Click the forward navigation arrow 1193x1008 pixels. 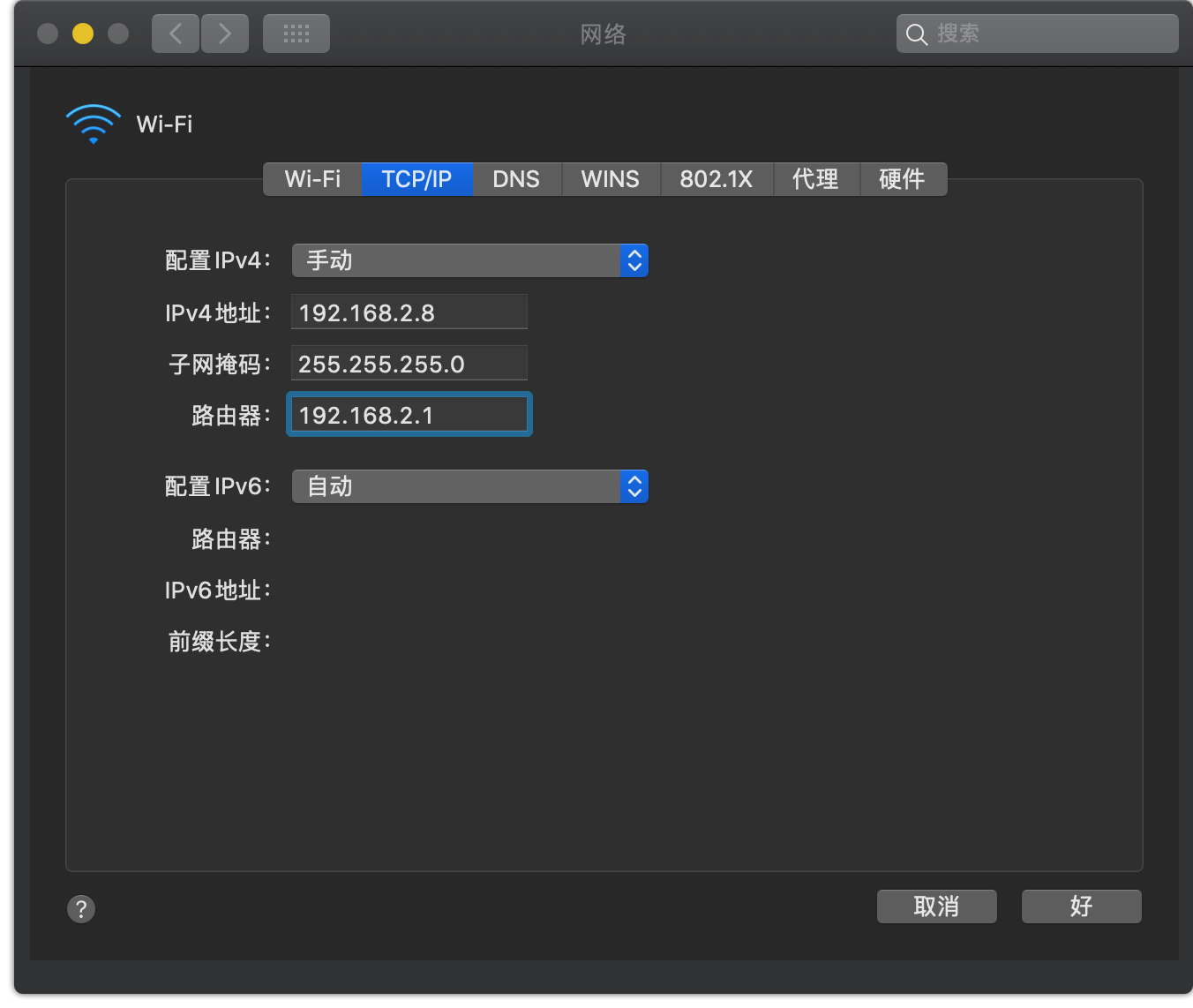(225, 33)
